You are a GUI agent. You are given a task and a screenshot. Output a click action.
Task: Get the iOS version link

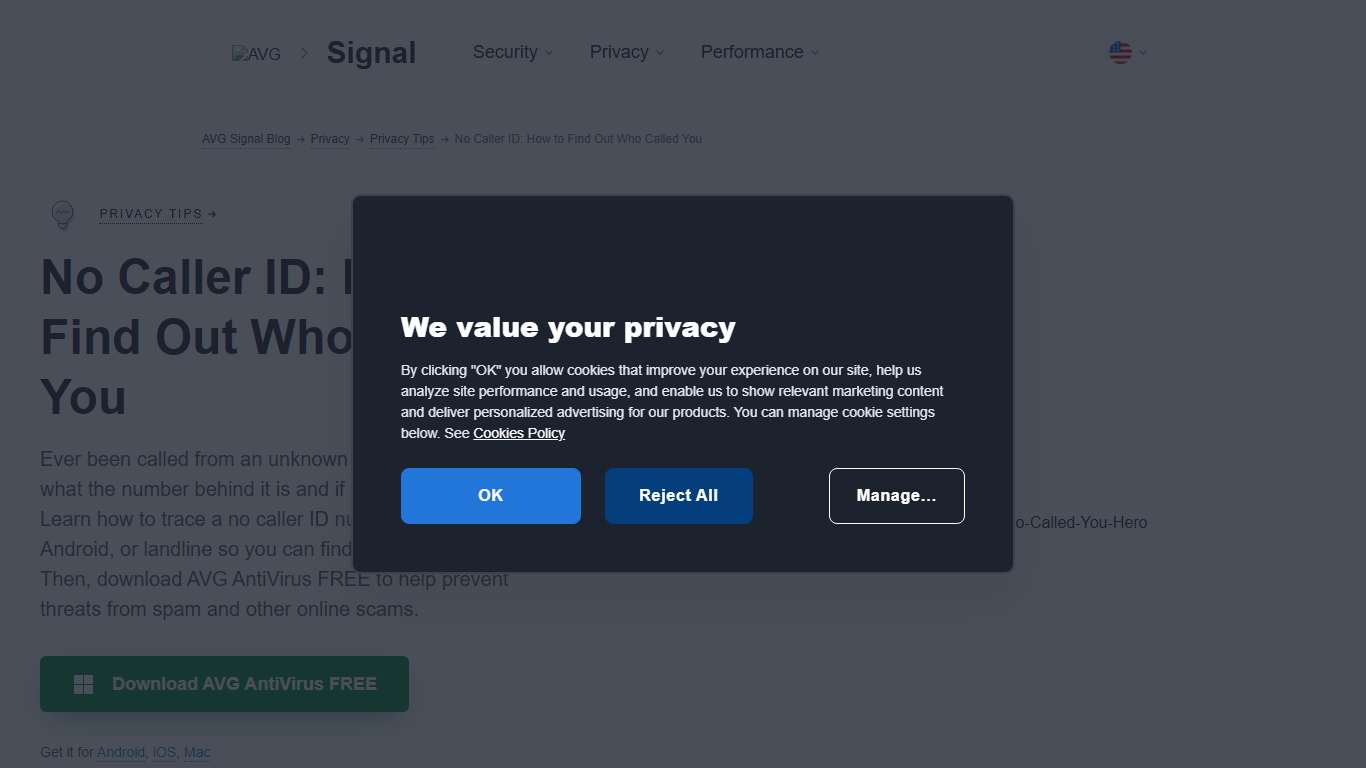tap(164, 752)
